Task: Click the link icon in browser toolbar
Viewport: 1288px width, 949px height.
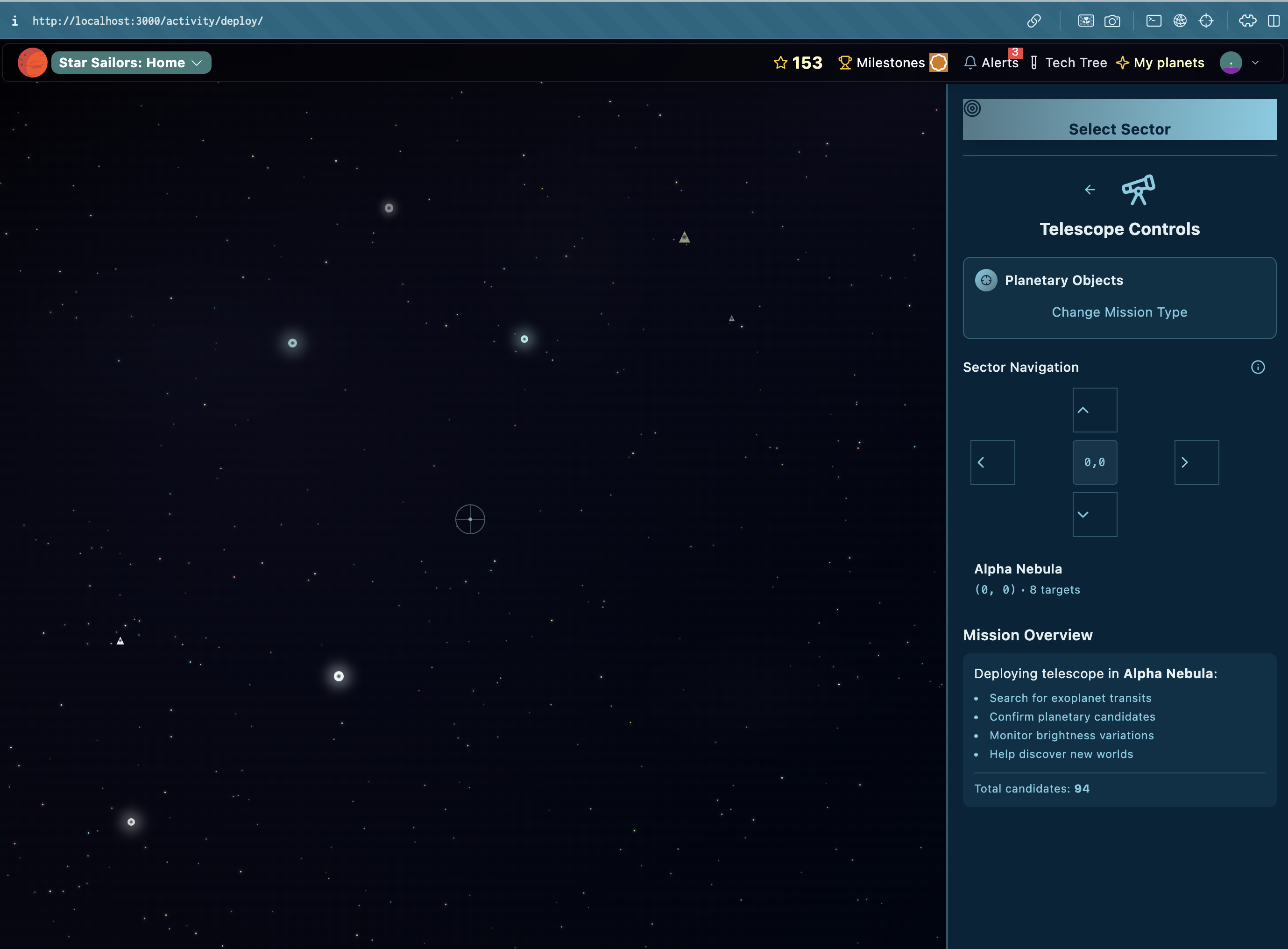Action: [x=1033, y=21]
